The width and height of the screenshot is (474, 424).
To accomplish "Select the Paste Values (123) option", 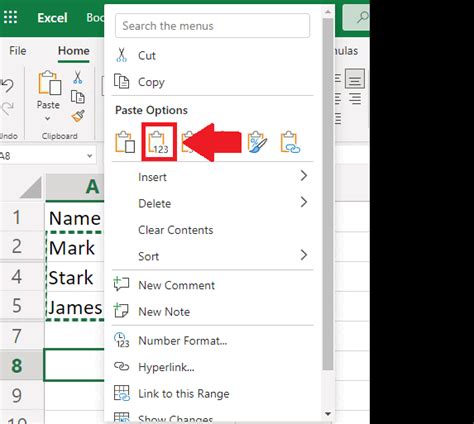I will [159, 142].
